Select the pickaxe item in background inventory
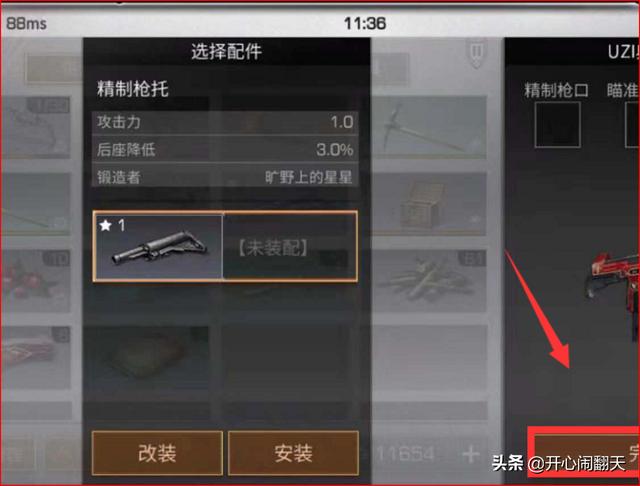This screenshot has height=486, width=640. pos(429,127)
